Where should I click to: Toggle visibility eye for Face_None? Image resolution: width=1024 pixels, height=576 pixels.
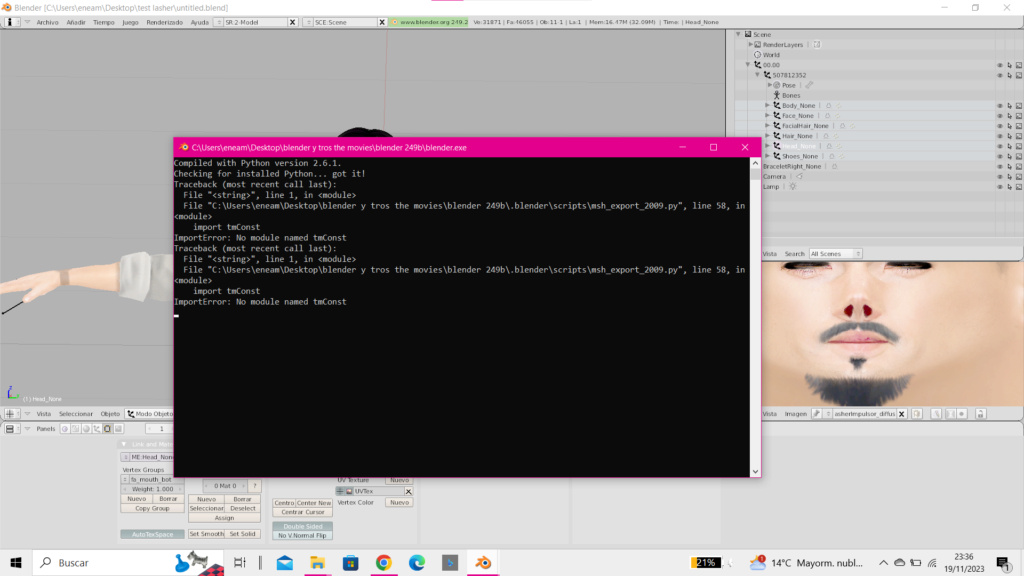[x=999, y=116]
